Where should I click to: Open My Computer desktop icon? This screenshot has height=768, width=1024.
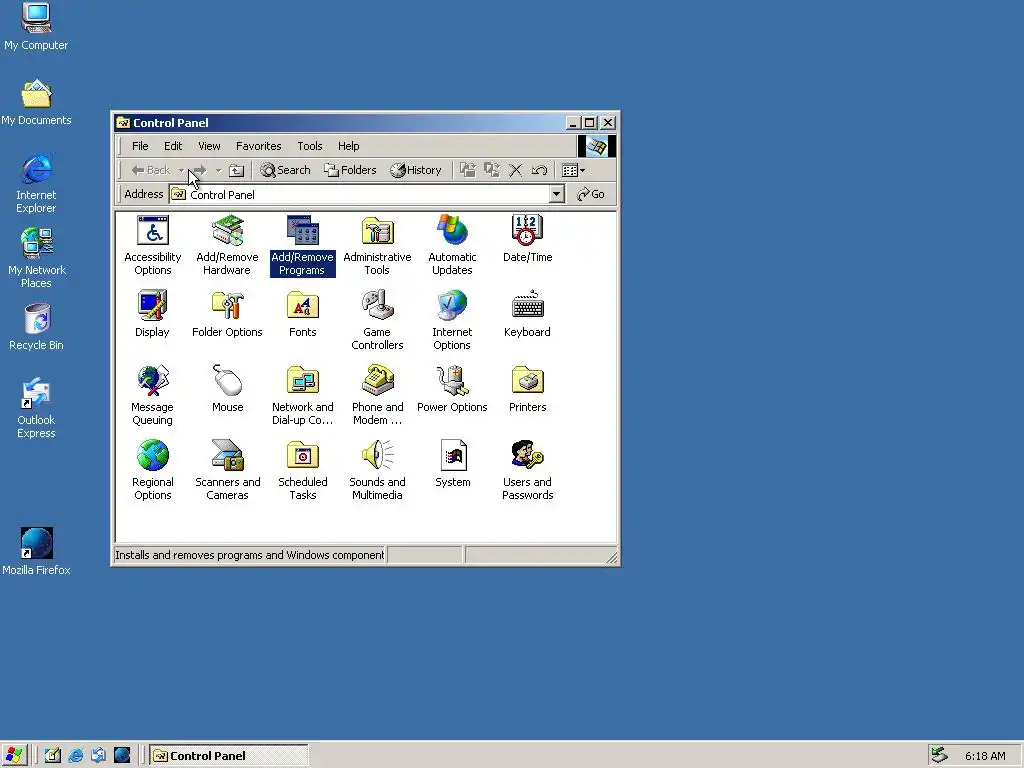click(36, 27)
